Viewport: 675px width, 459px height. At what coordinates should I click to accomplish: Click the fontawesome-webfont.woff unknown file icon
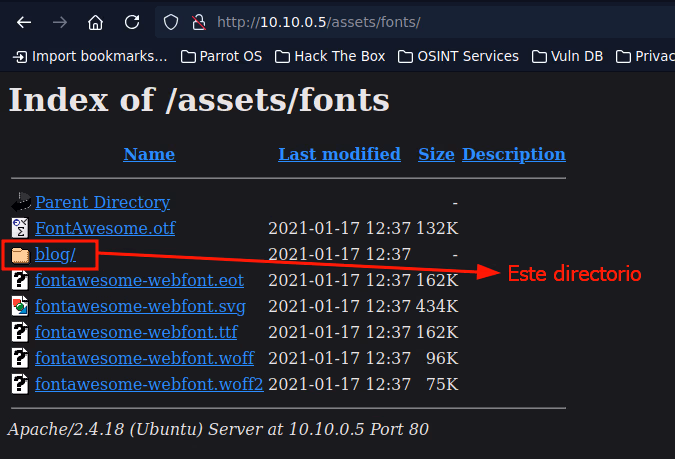[20, 358]
